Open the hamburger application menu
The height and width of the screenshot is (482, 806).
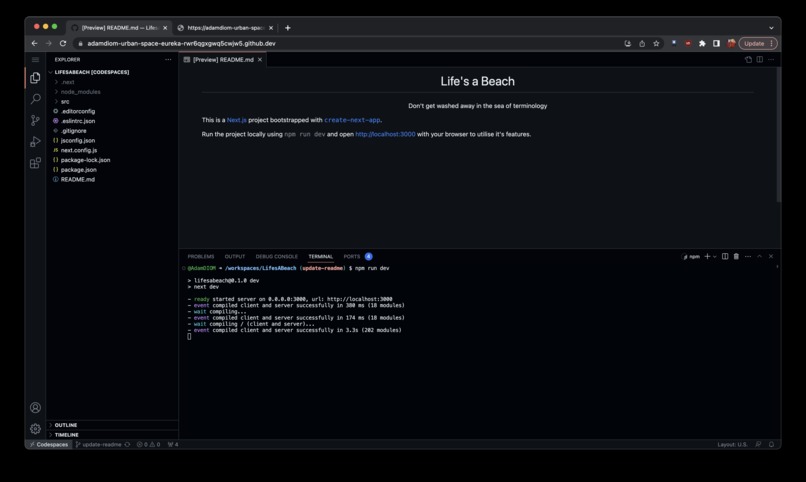35,60
